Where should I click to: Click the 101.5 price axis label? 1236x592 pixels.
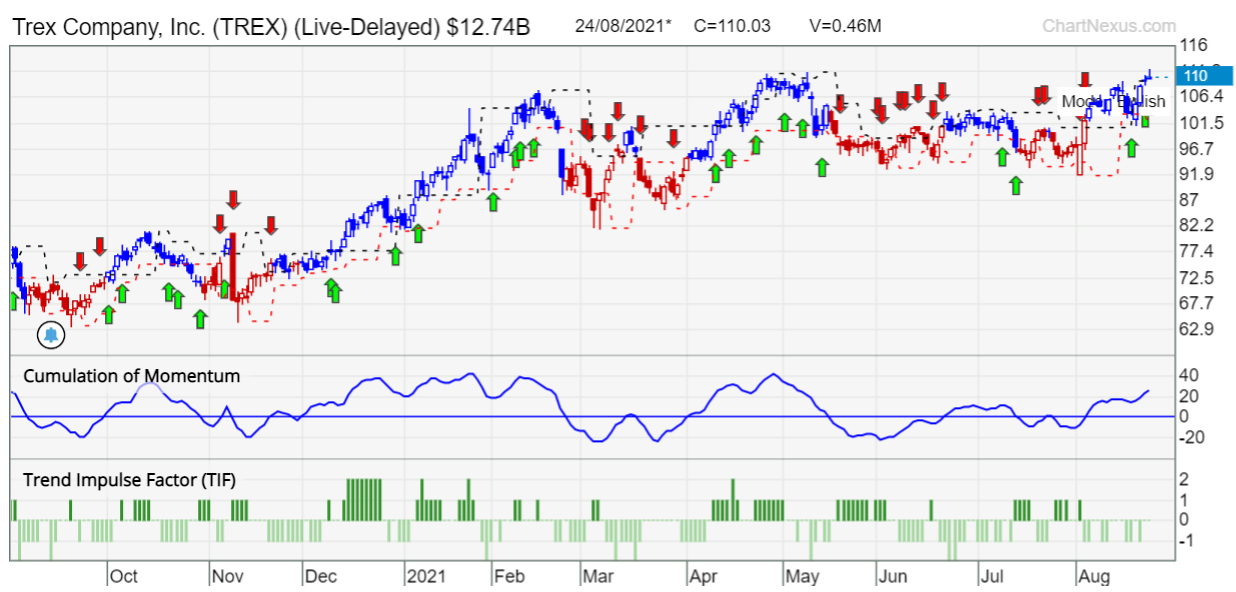tap(1201, 123)
